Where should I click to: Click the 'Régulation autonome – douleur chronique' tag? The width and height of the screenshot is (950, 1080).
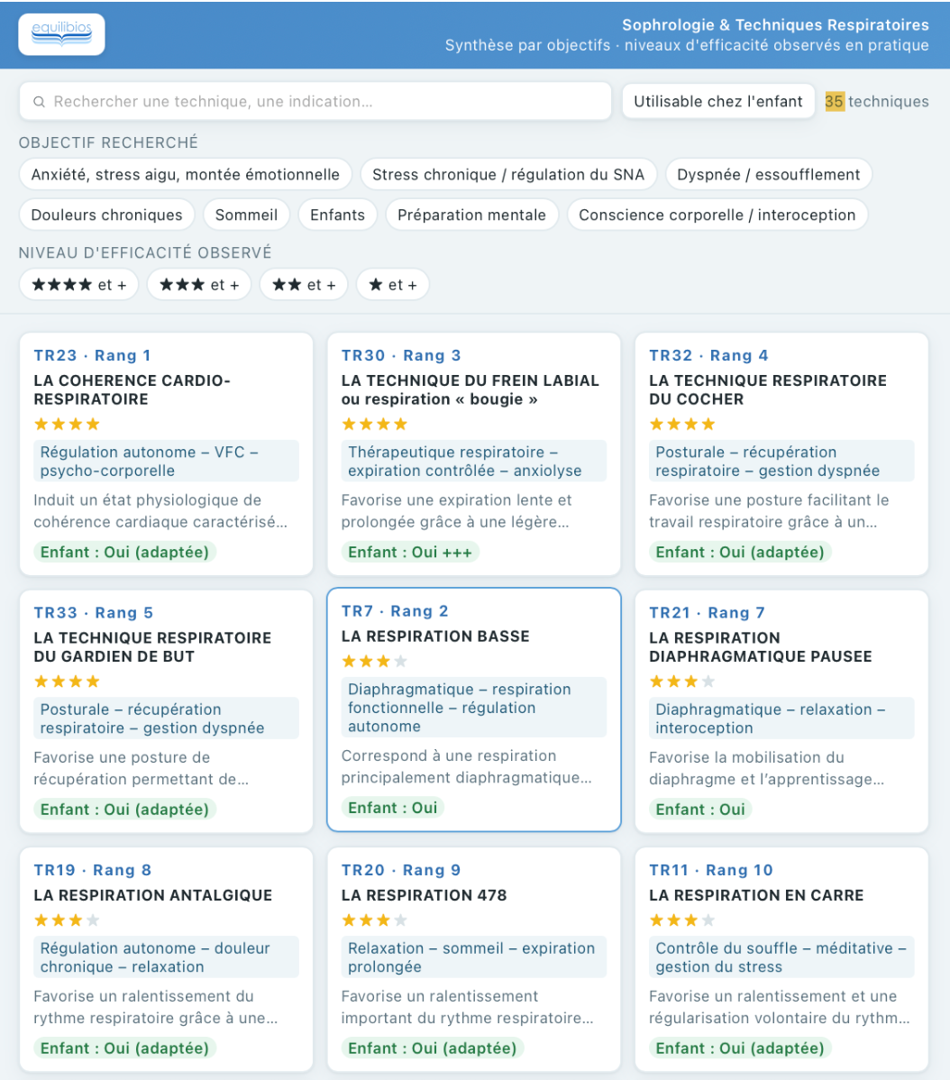(x=166, y=957)
